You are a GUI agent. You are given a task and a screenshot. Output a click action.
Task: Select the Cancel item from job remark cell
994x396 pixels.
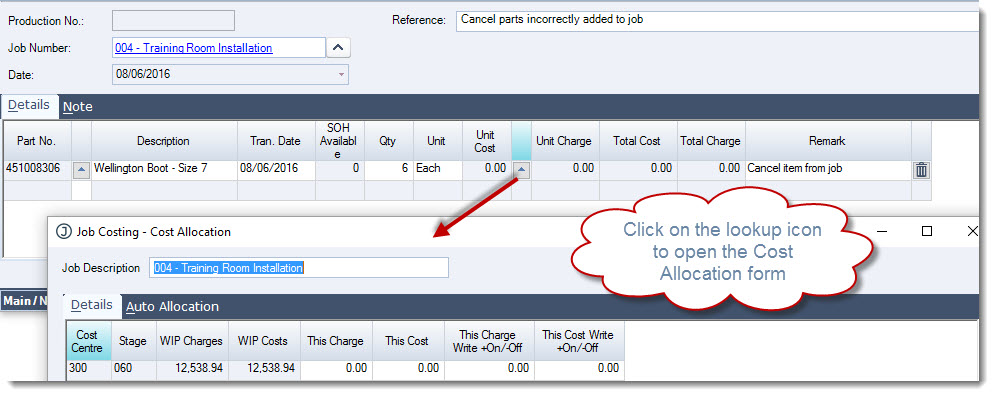click(827, 169)
